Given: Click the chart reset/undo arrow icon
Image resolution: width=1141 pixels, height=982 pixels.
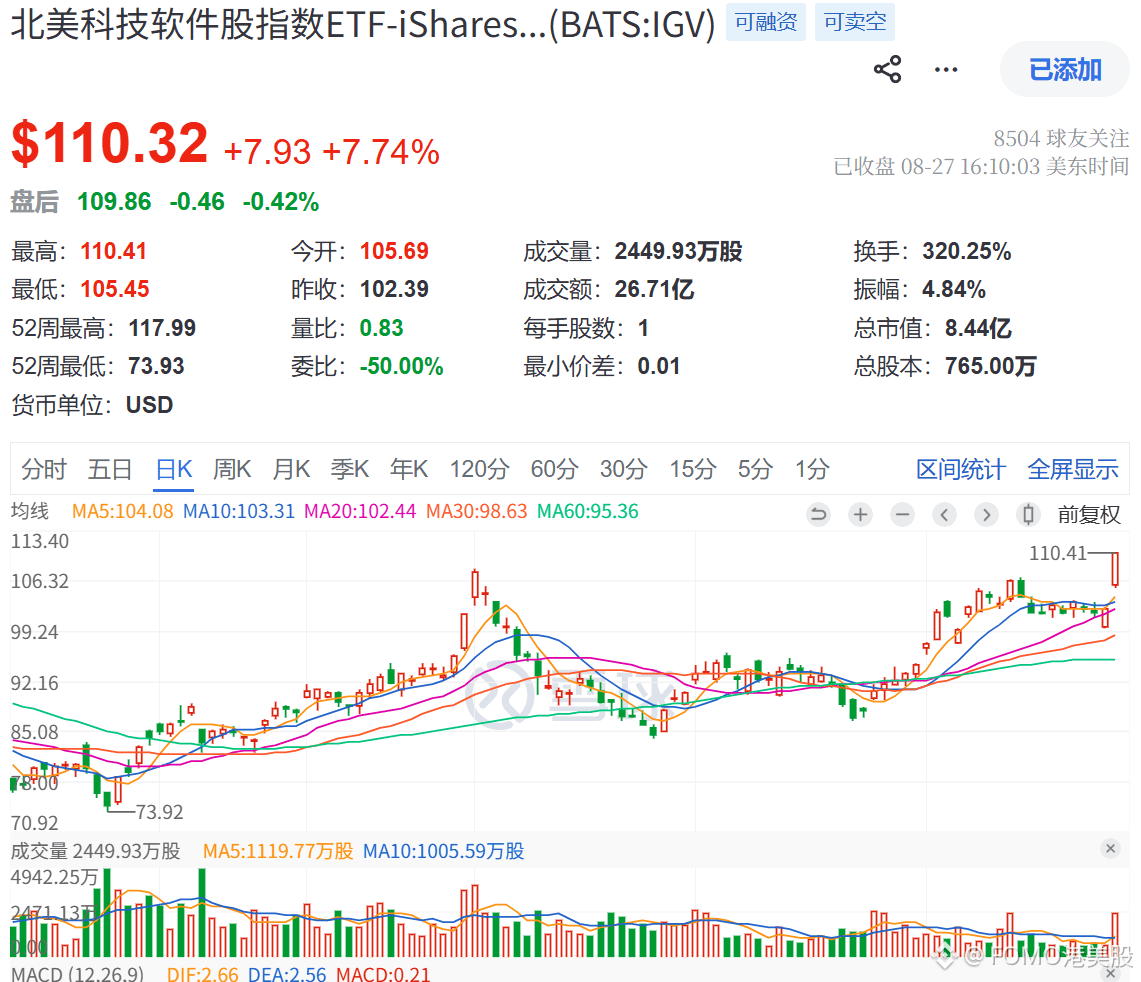Looking at the screenshot, I should click(819, 515).
